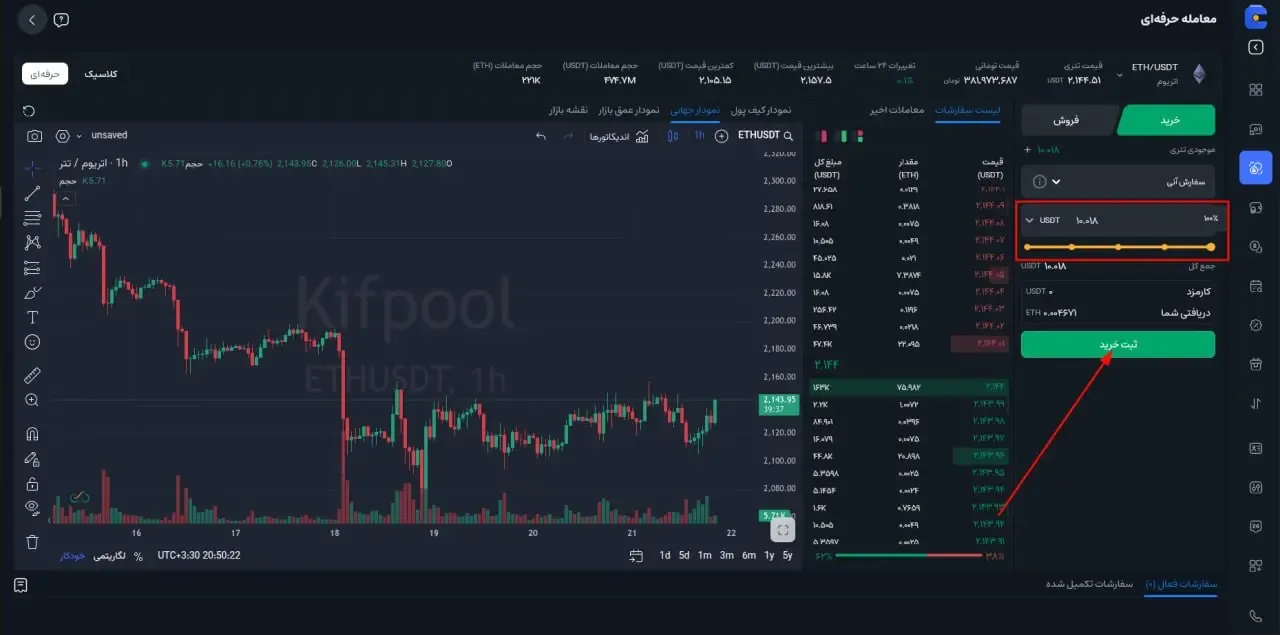
Task: Click the trash remove drawings icon
Action: 32,542
